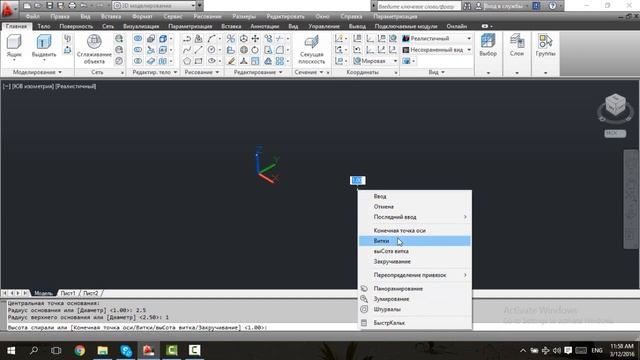Pick the Circle tool in Рисование panel
The image size is (640, 360).
click(x=211, y=50)
